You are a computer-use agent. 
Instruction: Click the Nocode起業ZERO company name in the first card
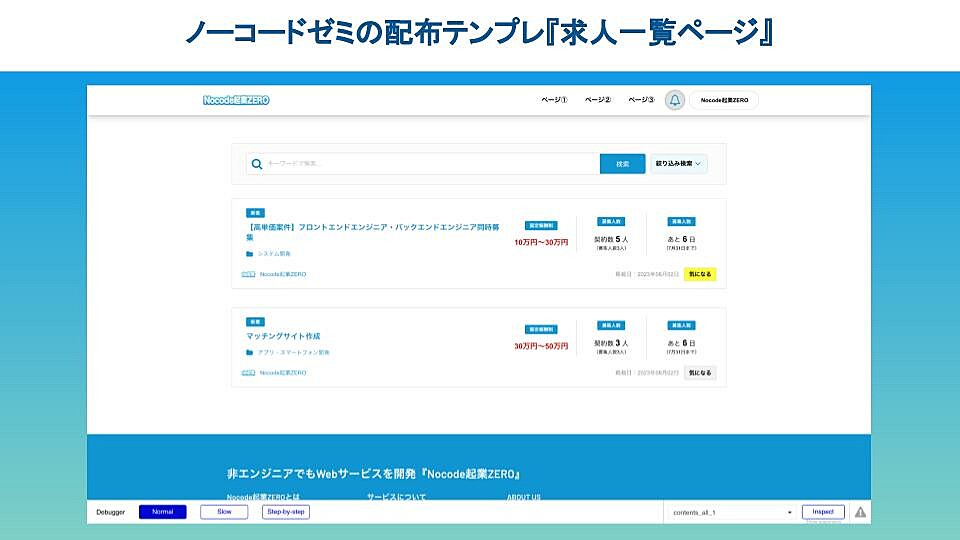[283, 274]
